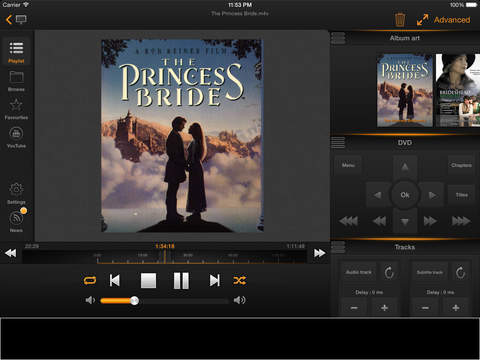Image resolution: width=480 pixels, height=360 pixels.
Task: Collapse the Album art section handle
Action: 338,38
